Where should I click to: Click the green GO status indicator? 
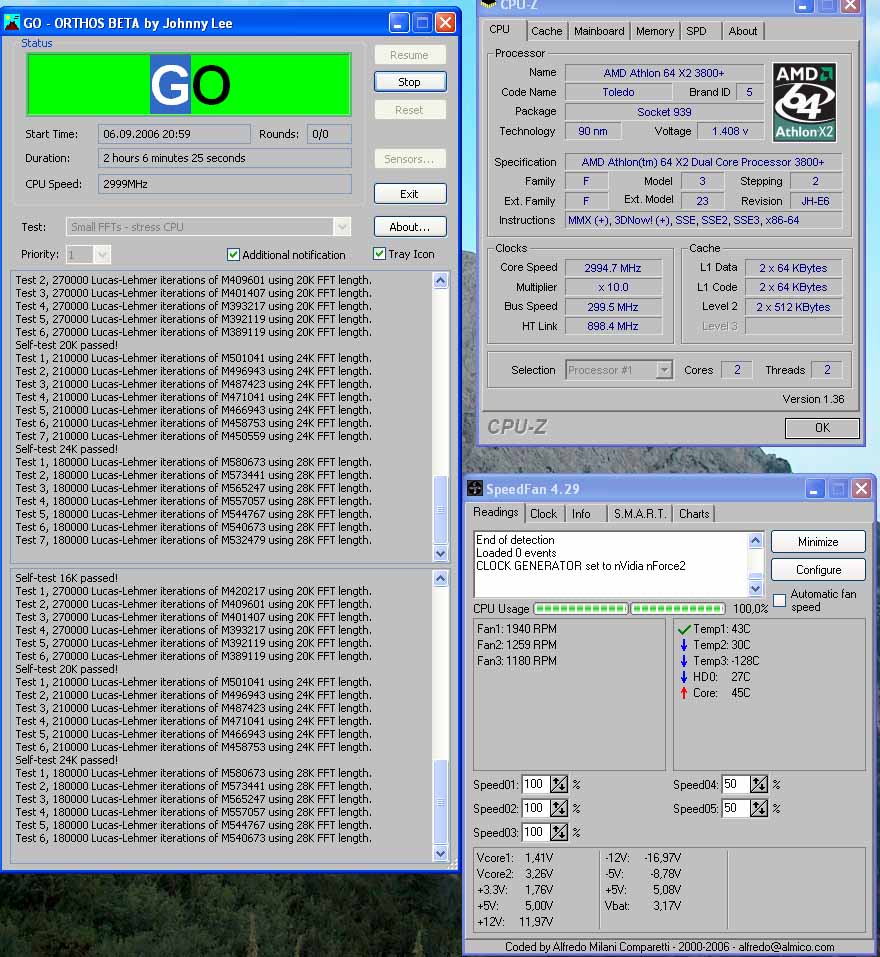pos(189,84)
